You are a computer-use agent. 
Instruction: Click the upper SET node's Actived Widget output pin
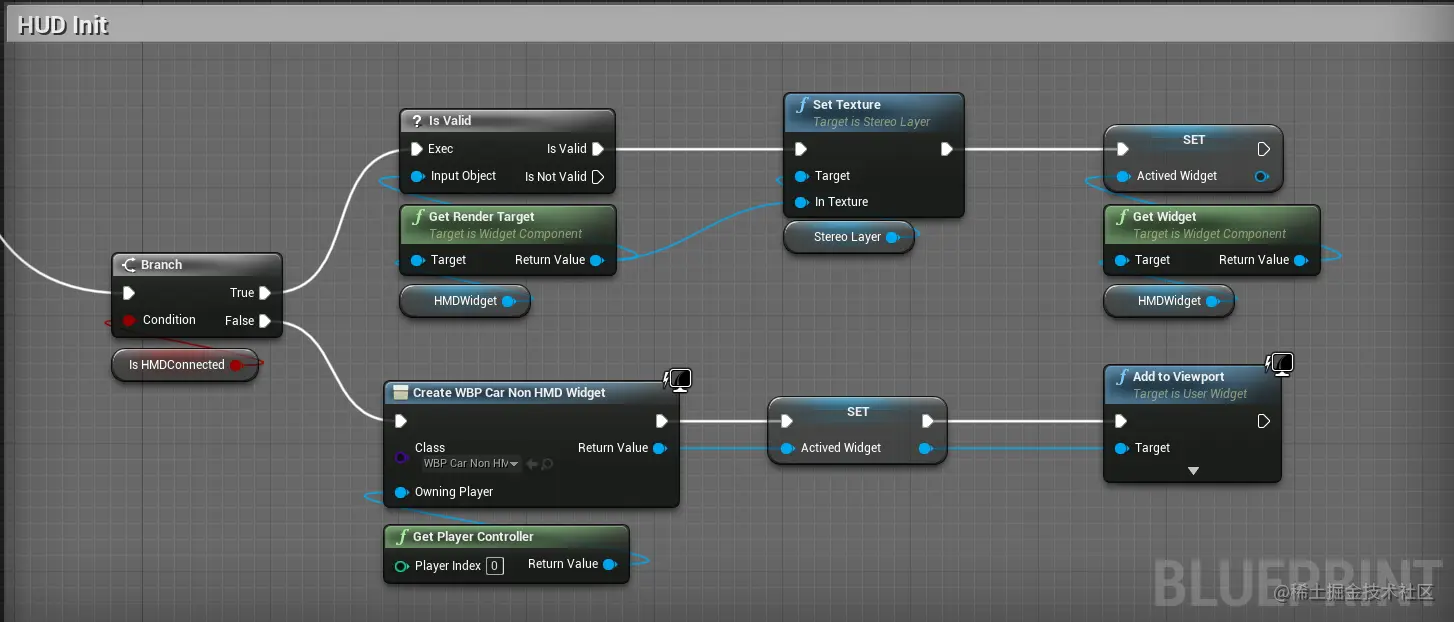[1261, 176]
